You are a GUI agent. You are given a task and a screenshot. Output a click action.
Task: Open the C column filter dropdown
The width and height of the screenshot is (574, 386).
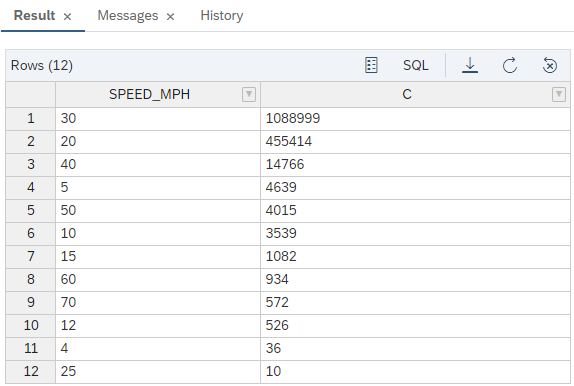point(559,94)
